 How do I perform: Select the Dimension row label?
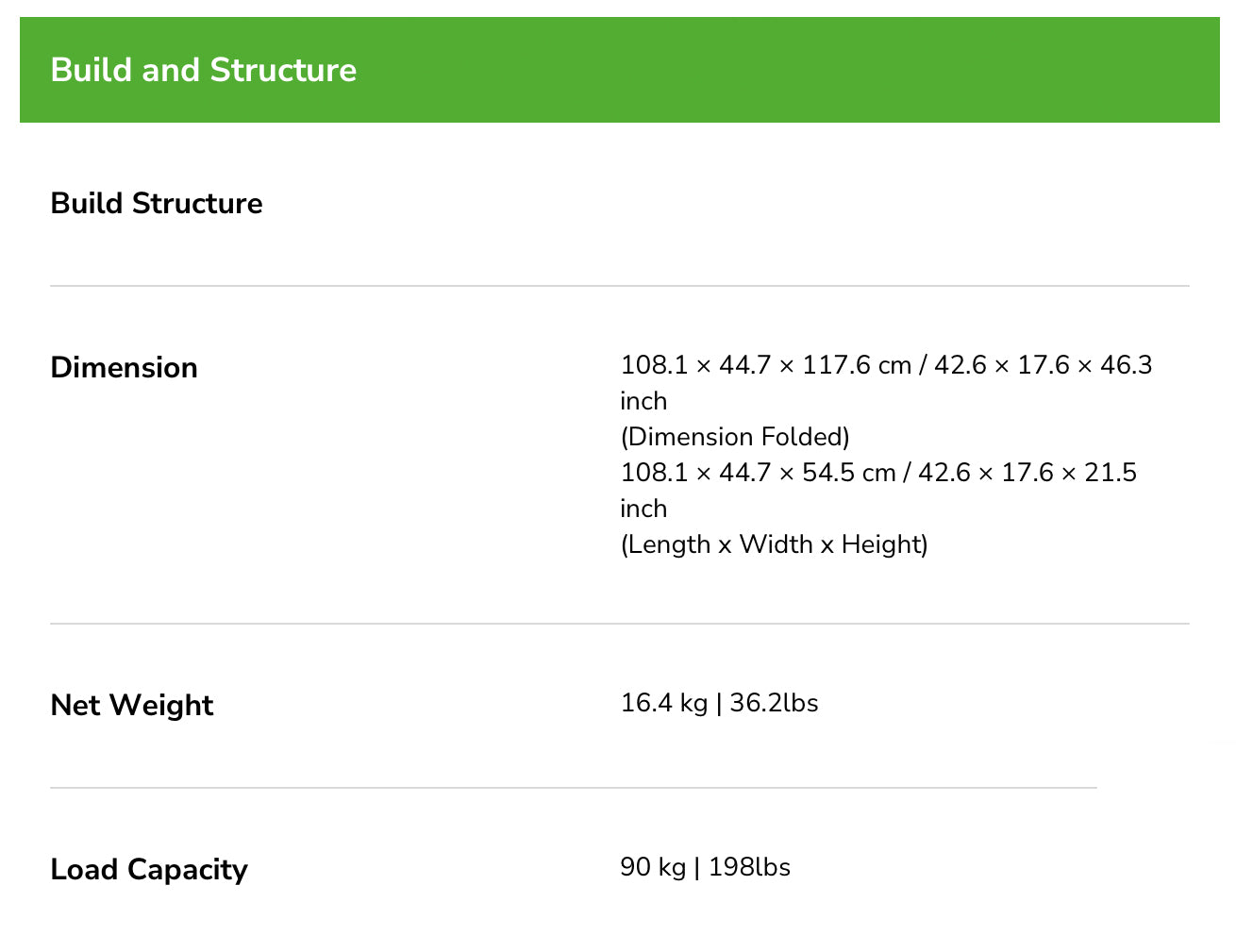coord(124,367)
